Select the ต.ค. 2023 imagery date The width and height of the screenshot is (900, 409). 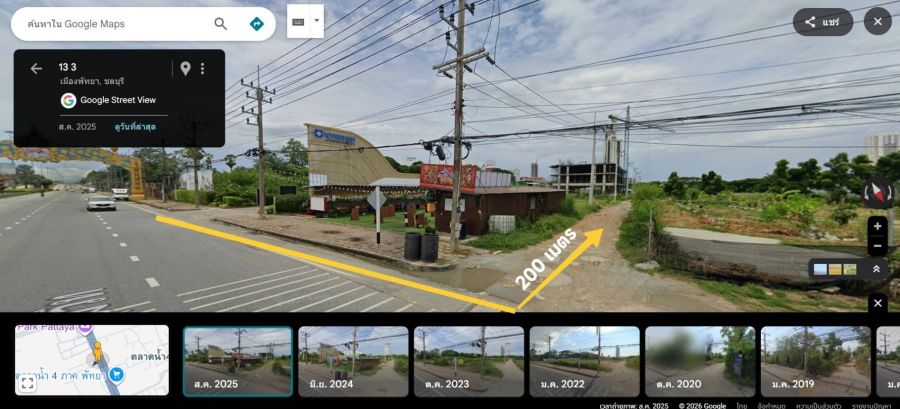[x=469, y=361]
